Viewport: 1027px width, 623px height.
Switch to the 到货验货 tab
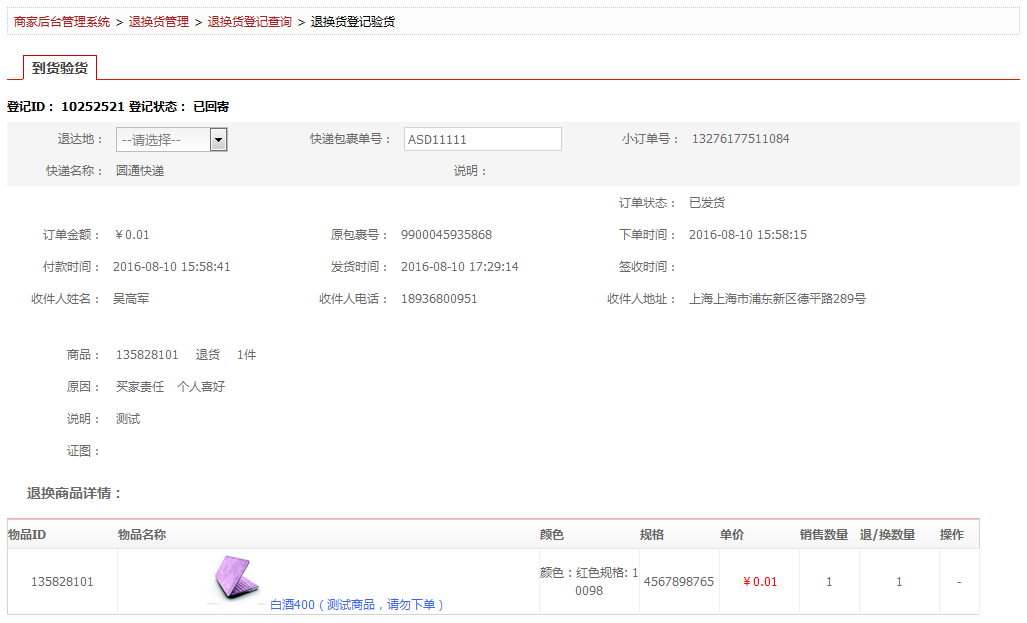(60, 70)
